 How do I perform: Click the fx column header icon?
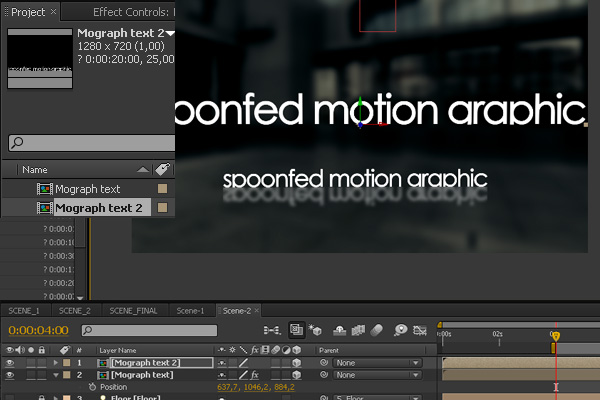(x=254, y=350)
